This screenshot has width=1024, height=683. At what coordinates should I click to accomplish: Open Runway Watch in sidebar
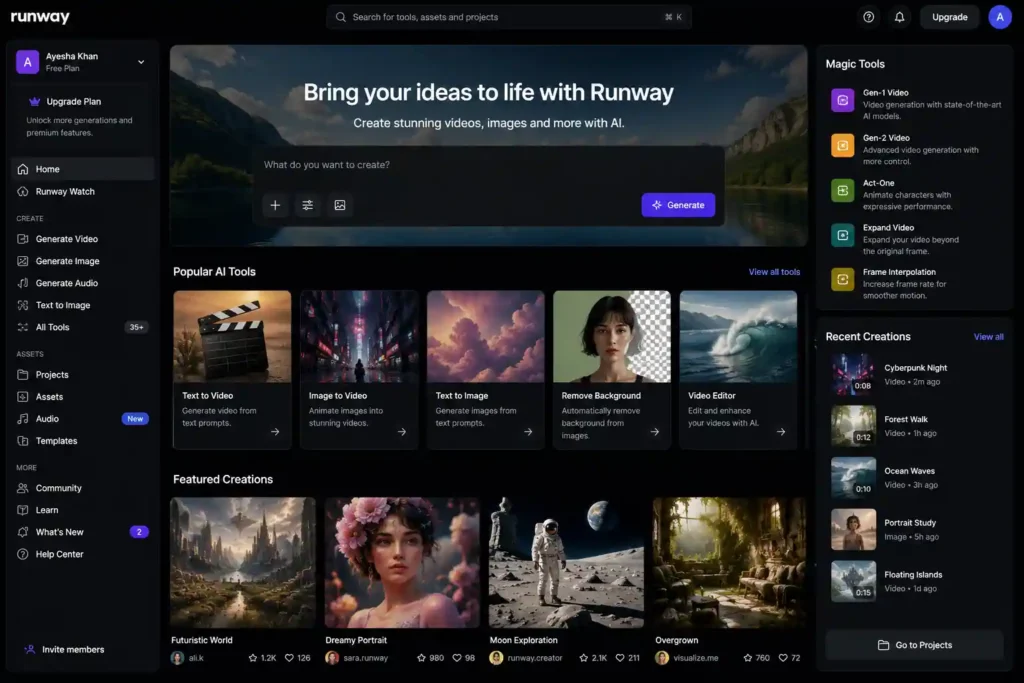coord(83,191)
